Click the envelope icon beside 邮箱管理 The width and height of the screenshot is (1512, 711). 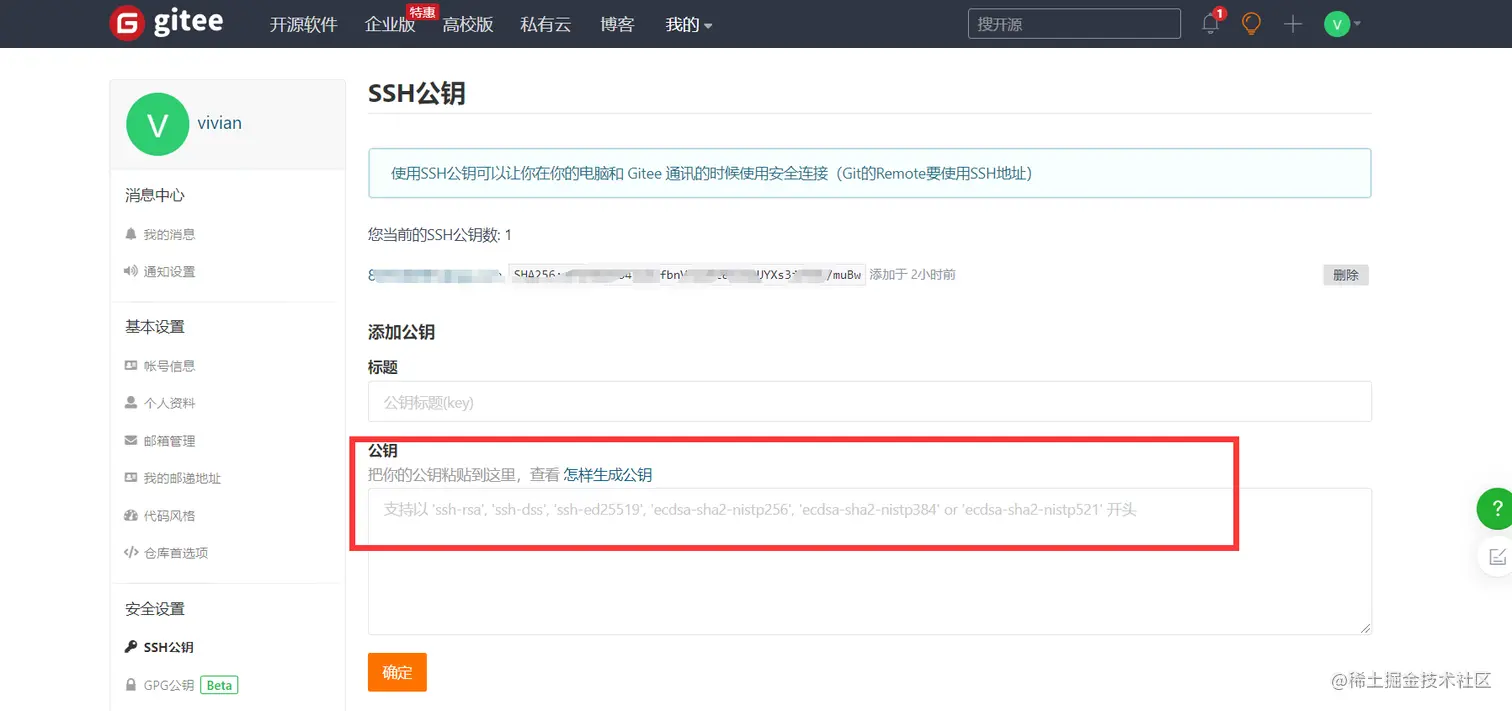pyautogui.click(x=130, y=441)
